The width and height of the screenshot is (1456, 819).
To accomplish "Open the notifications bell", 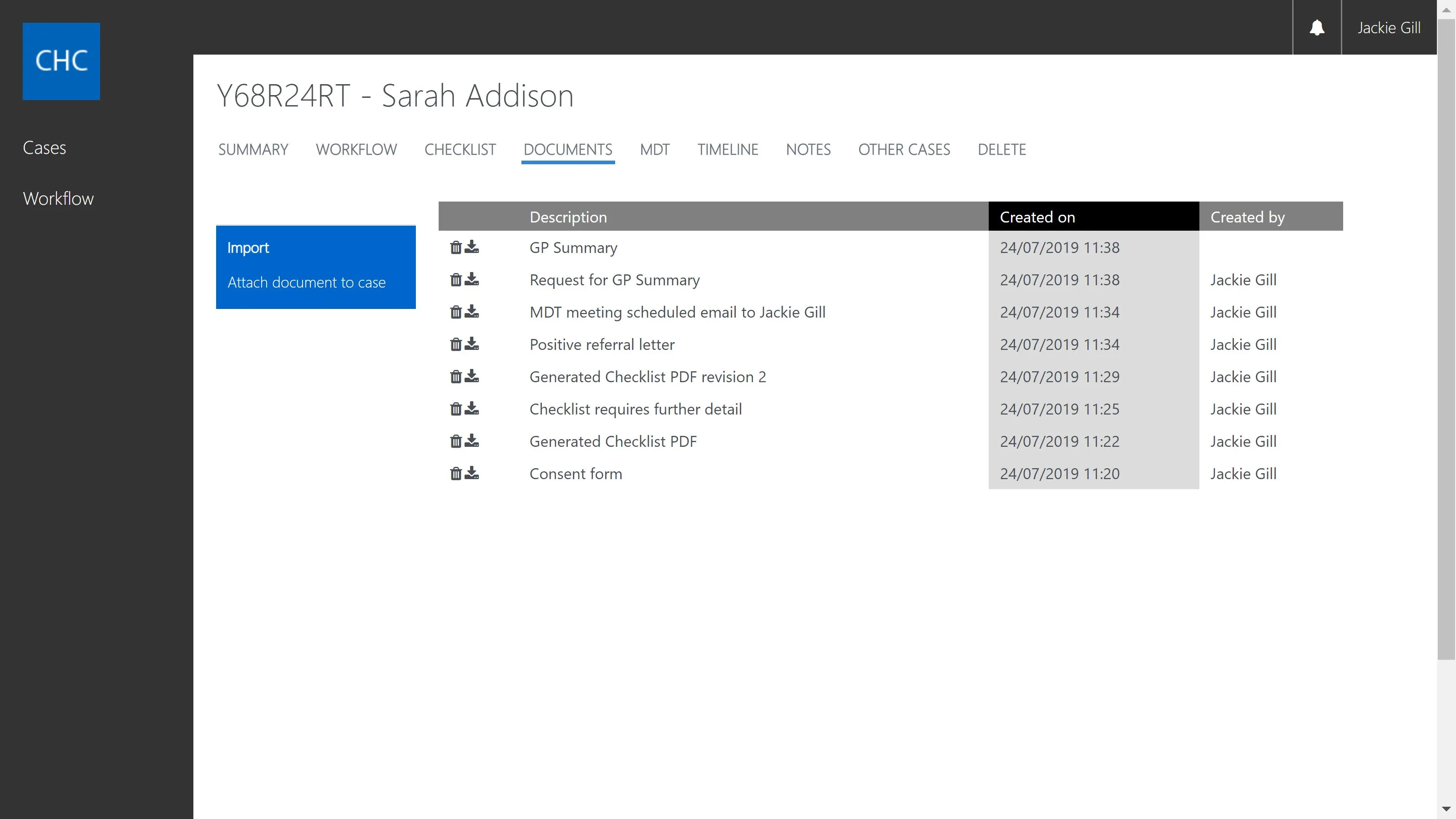I will [x=1316, y=28].
